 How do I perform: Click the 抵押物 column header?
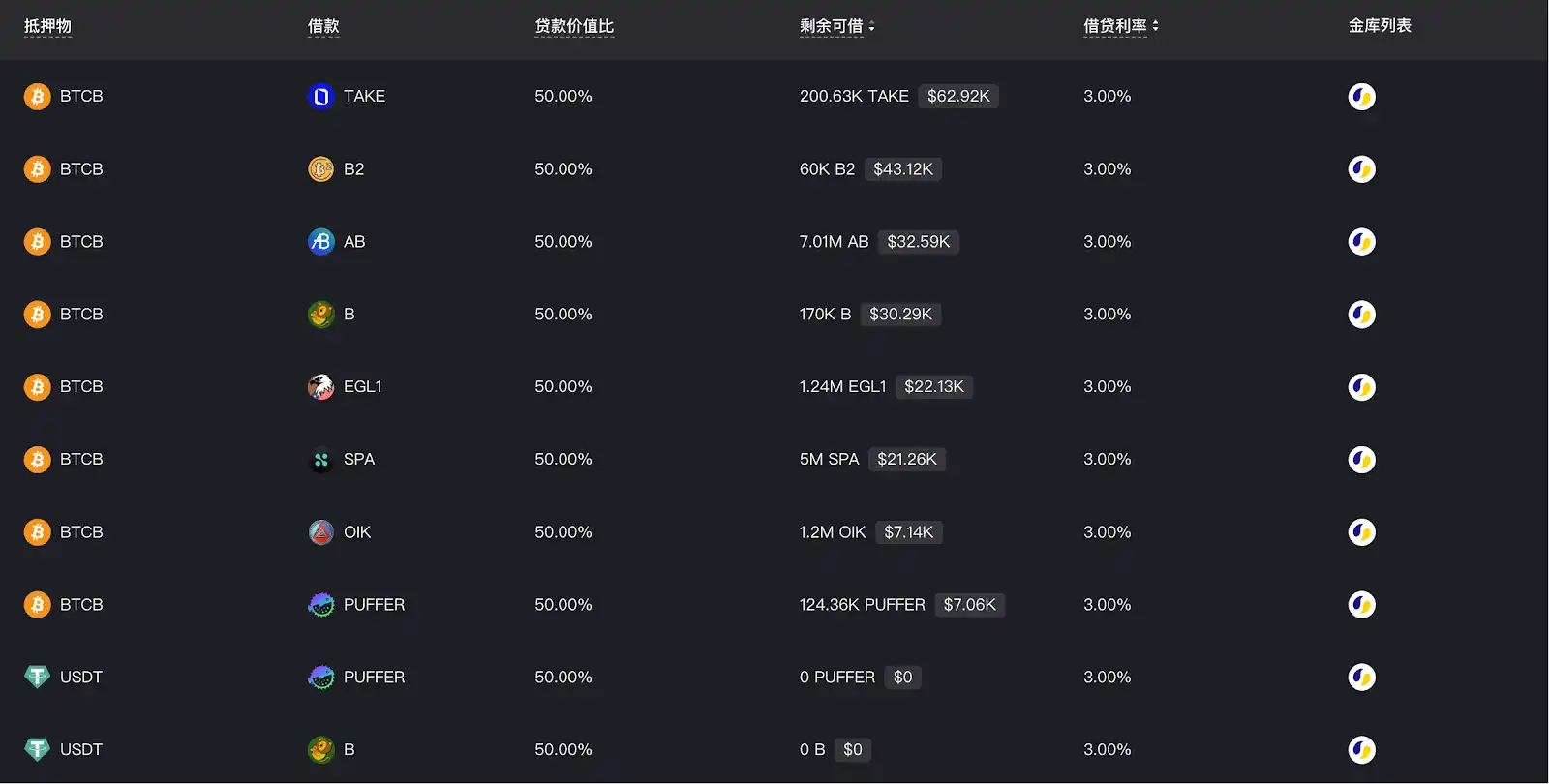point(47,27)
